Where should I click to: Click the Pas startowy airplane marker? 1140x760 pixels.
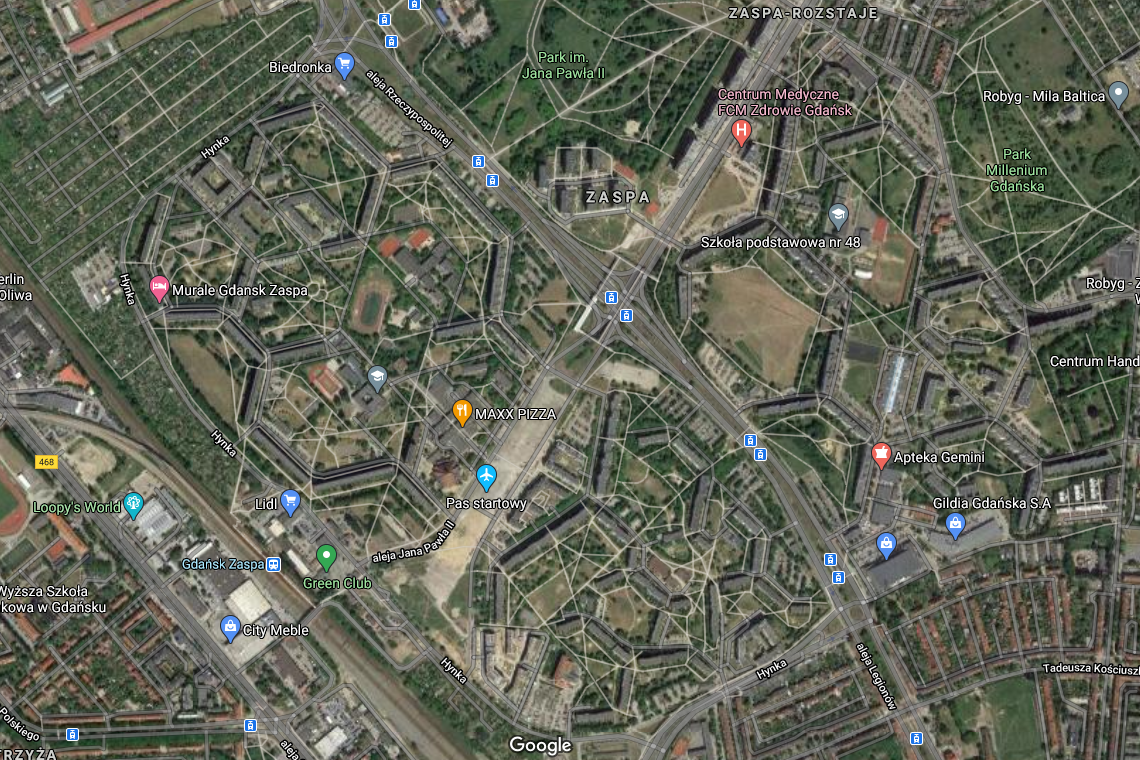(x=486, y=477)
